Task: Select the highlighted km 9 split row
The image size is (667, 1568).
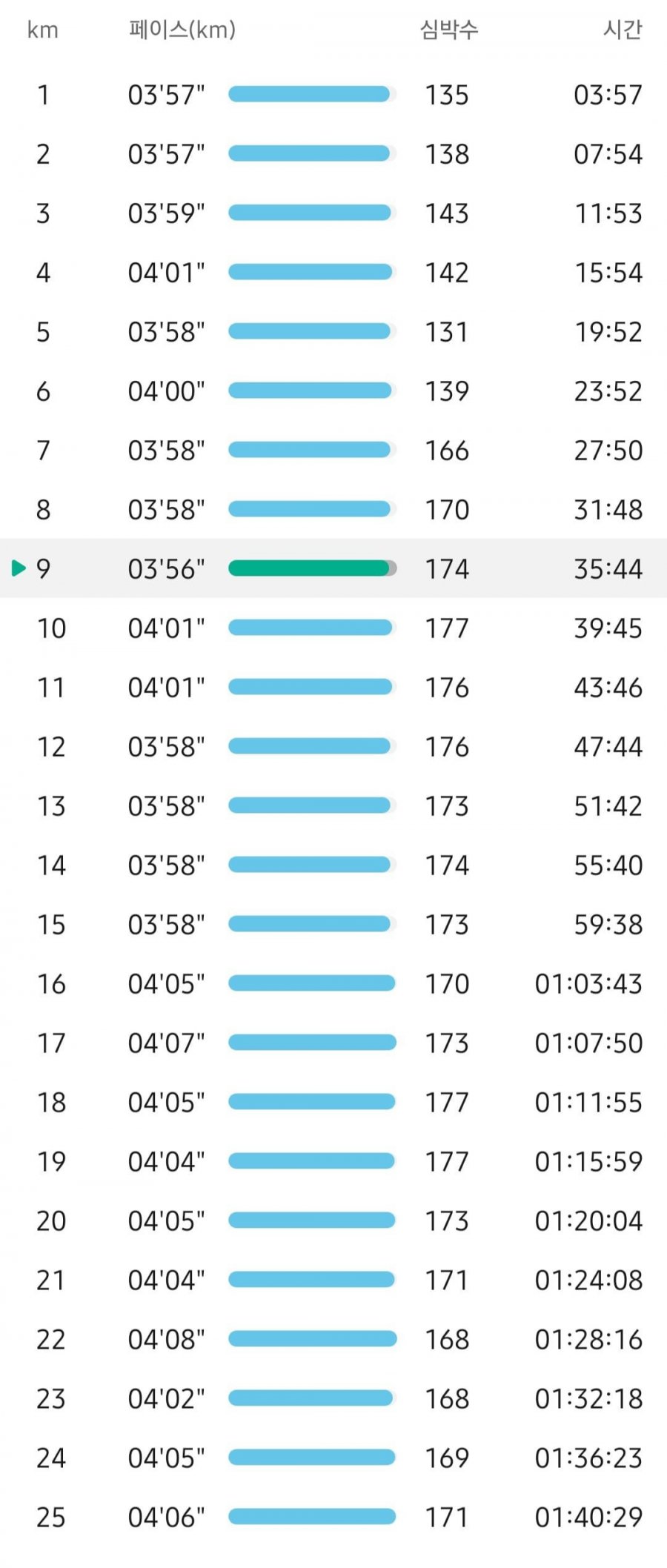Action: pos(333,568)
